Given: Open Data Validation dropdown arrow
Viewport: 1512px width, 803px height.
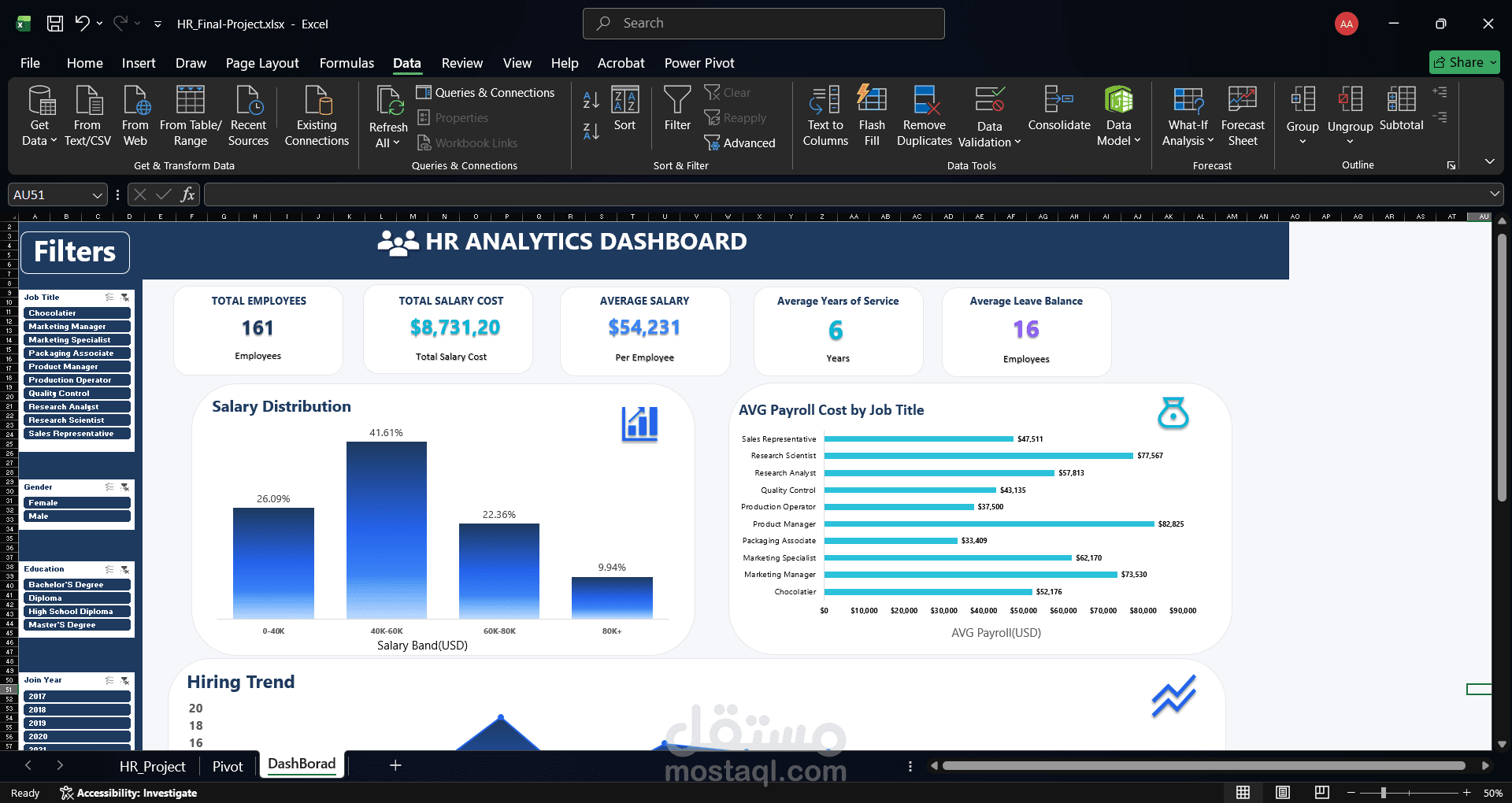Looking at the screenshot, I should point(1017,142).
